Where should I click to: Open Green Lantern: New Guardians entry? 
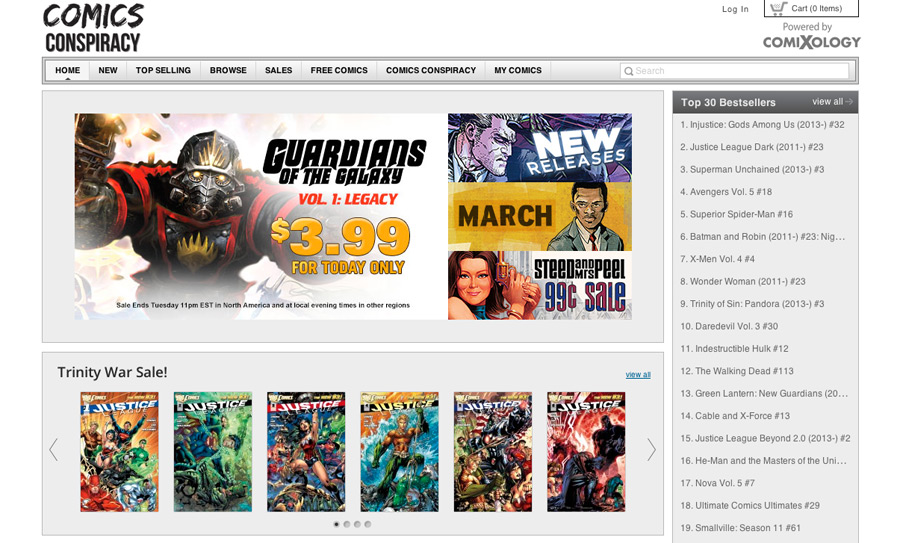point(764,393)
